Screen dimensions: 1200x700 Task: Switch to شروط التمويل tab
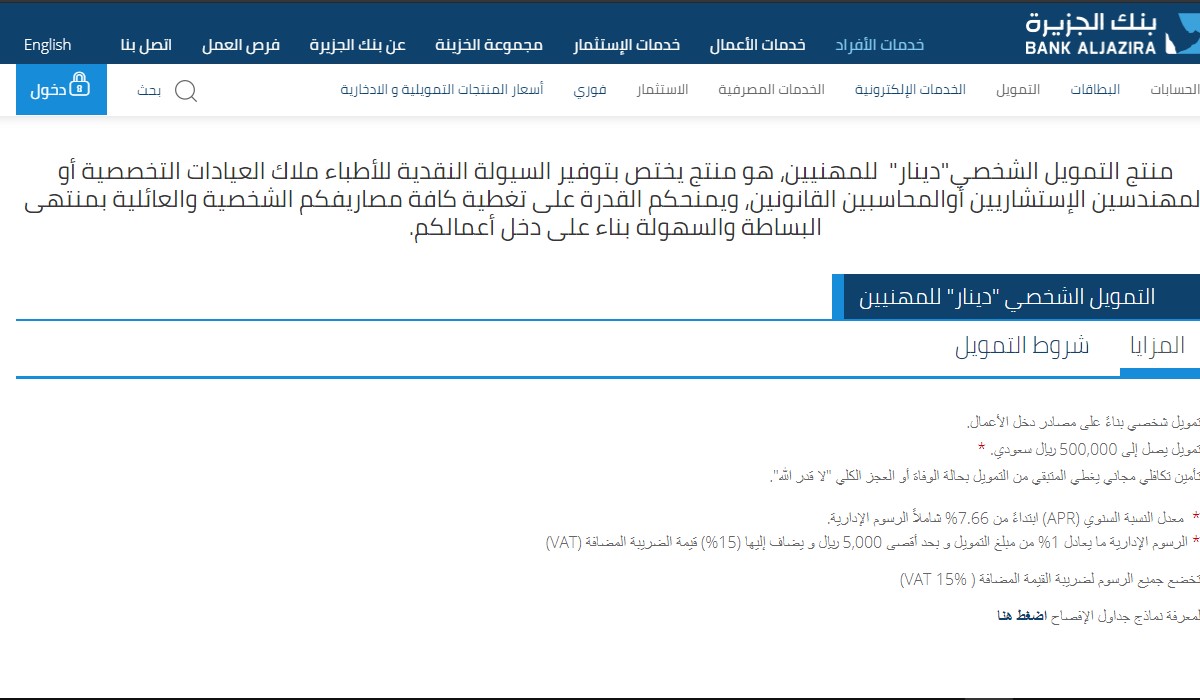(1022, 346)
